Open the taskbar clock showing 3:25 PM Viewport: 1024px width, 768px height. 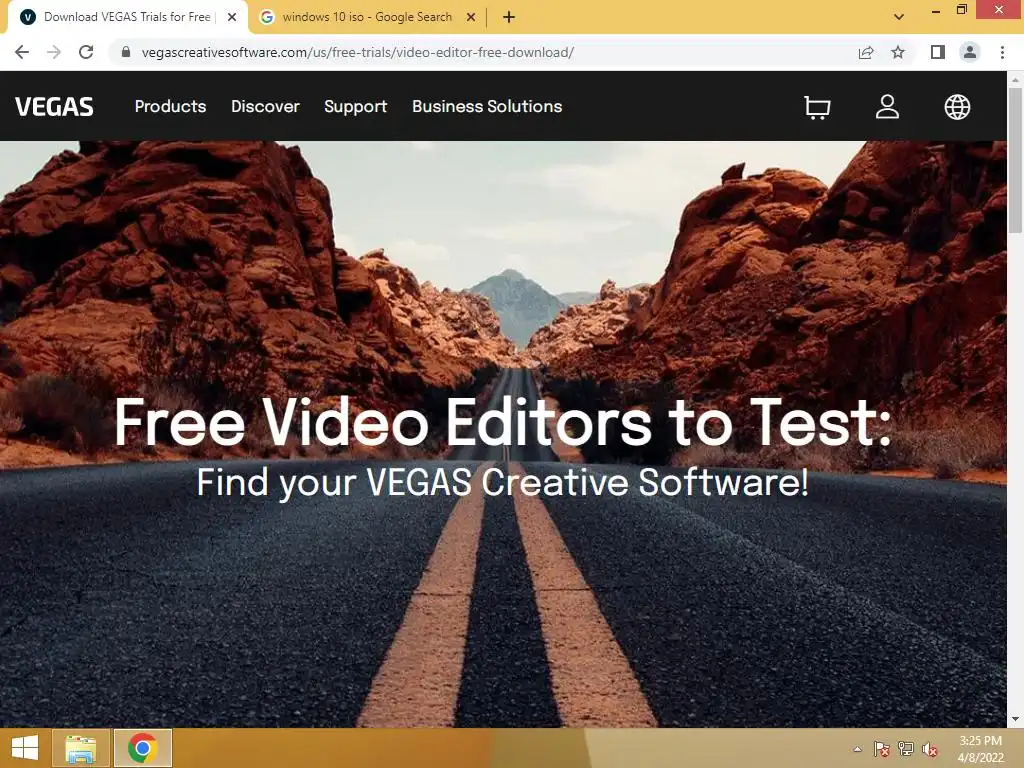[980, 749]
